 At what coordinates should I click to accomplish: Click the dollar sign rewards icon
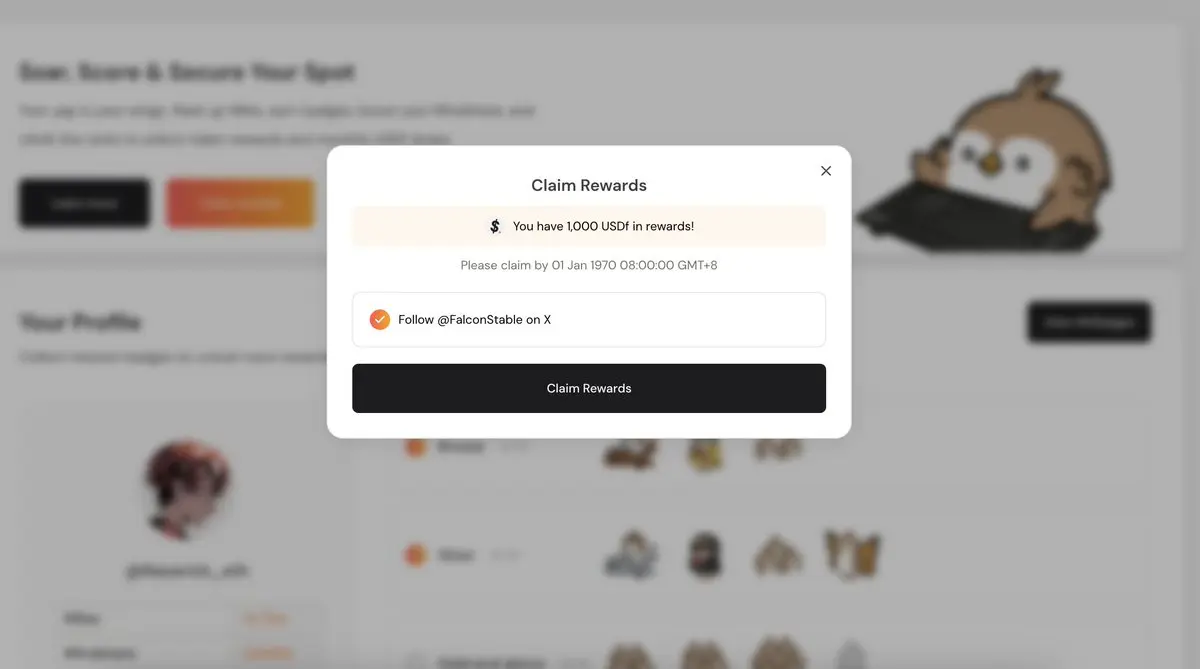point(495,227)
